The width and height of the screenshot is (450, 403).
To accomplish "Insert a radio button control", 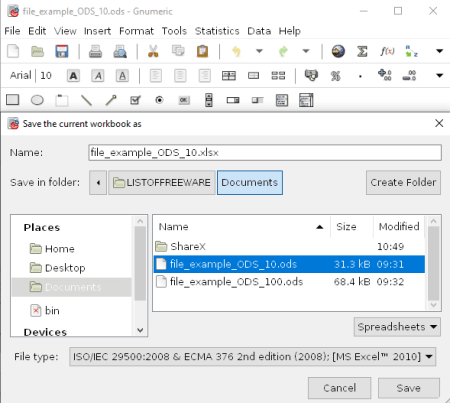I will tap(159, 100).
